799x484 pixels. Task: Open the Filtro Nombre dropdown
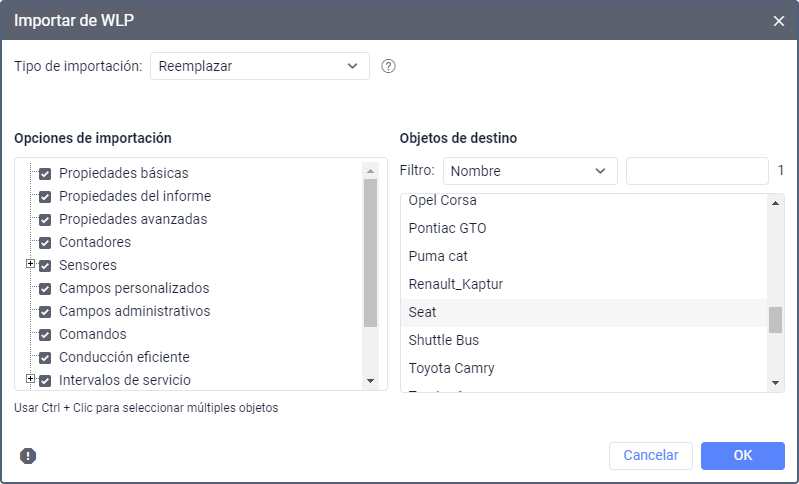tap(530, 171)
